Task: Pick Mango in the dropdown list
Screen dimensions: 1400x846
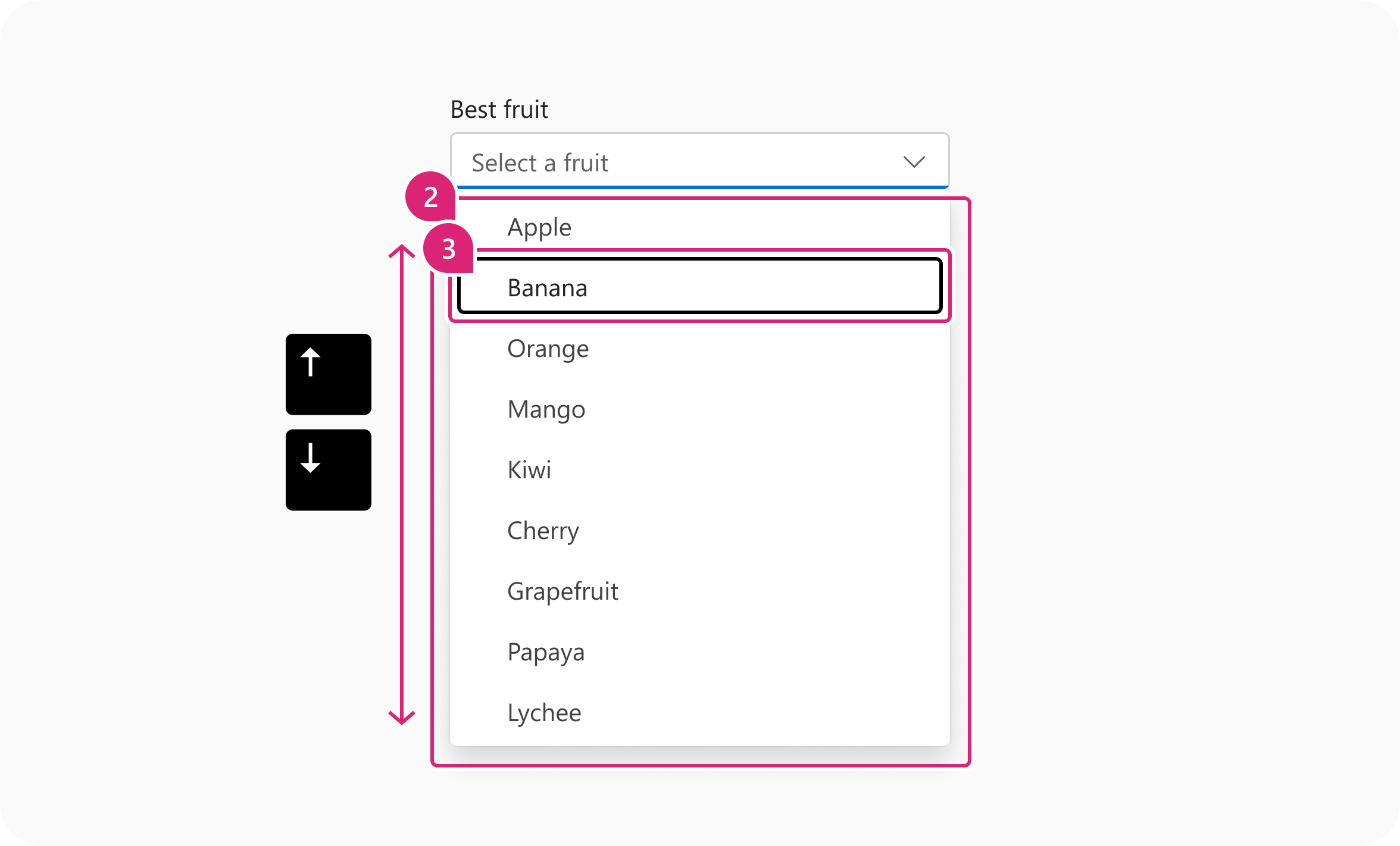Action: point(700,409)
